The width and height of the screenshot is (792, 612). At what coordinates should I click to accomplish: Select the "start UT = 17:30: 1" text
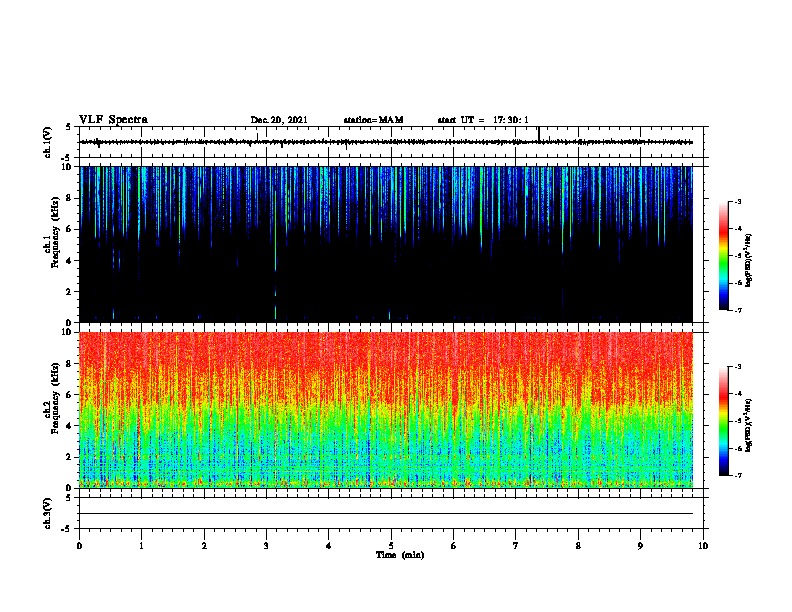[483, 120]
